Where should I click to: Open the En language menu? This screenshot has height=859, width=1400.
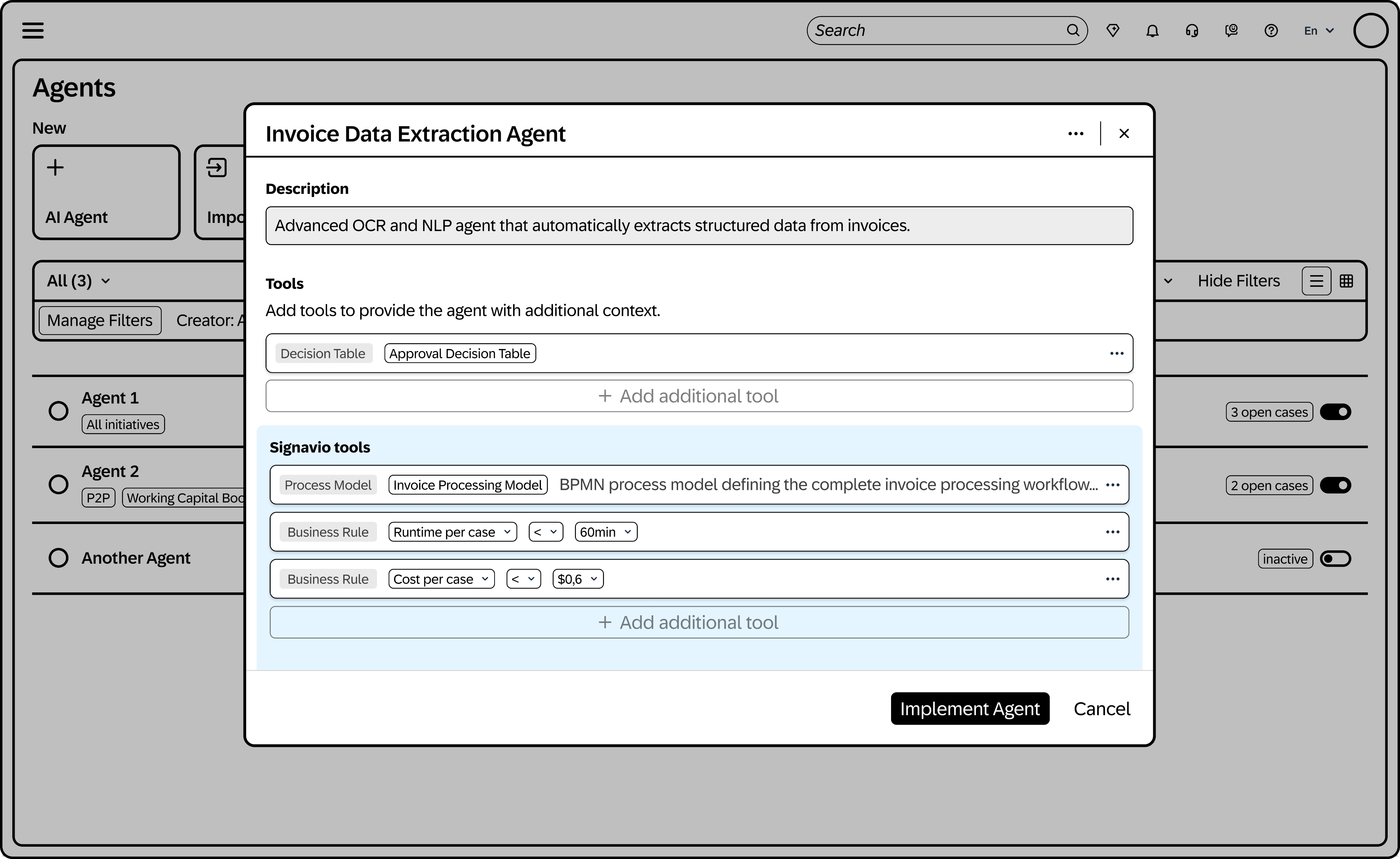coord(1318,31)
